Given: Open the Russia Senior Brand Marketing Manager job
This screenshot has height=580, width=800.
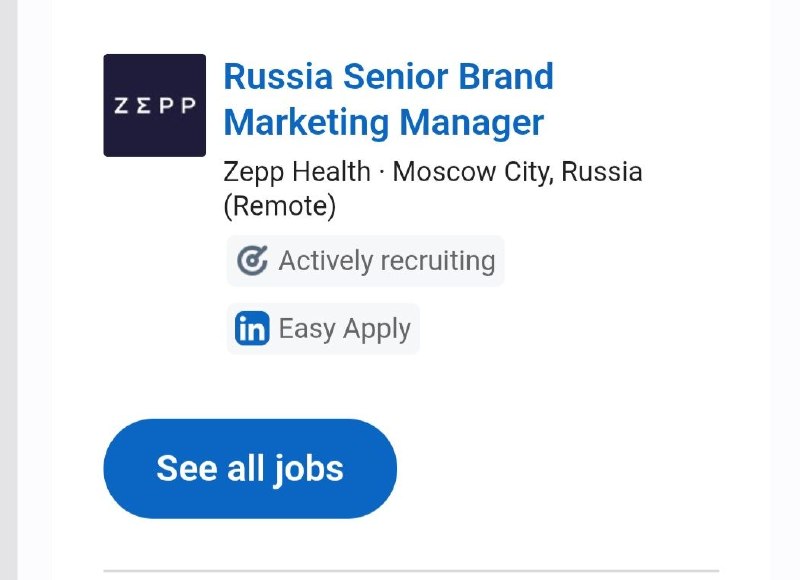Looking at the screenshot, I should [388, 99].
